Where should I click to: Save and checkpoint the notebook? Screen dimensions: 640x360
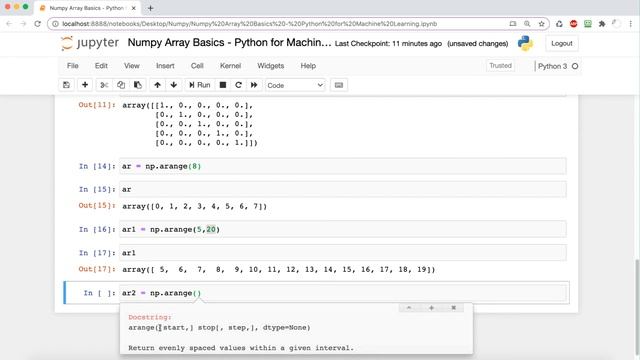(x=66, y=85)
